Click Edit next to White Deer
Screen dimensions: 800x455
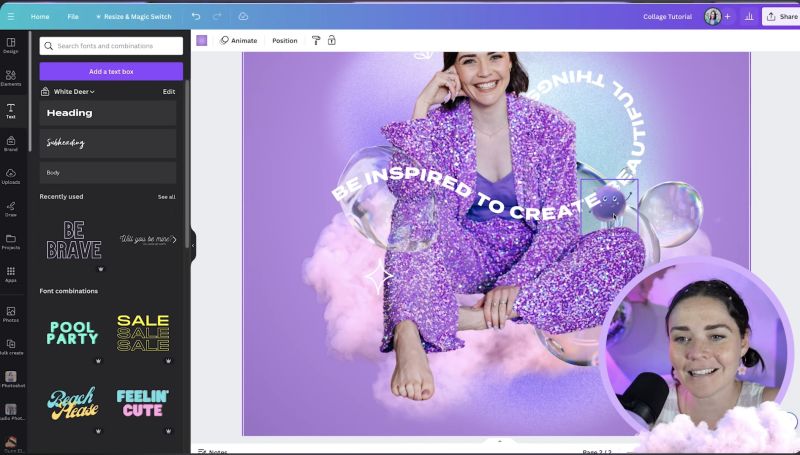click(169, 92)
